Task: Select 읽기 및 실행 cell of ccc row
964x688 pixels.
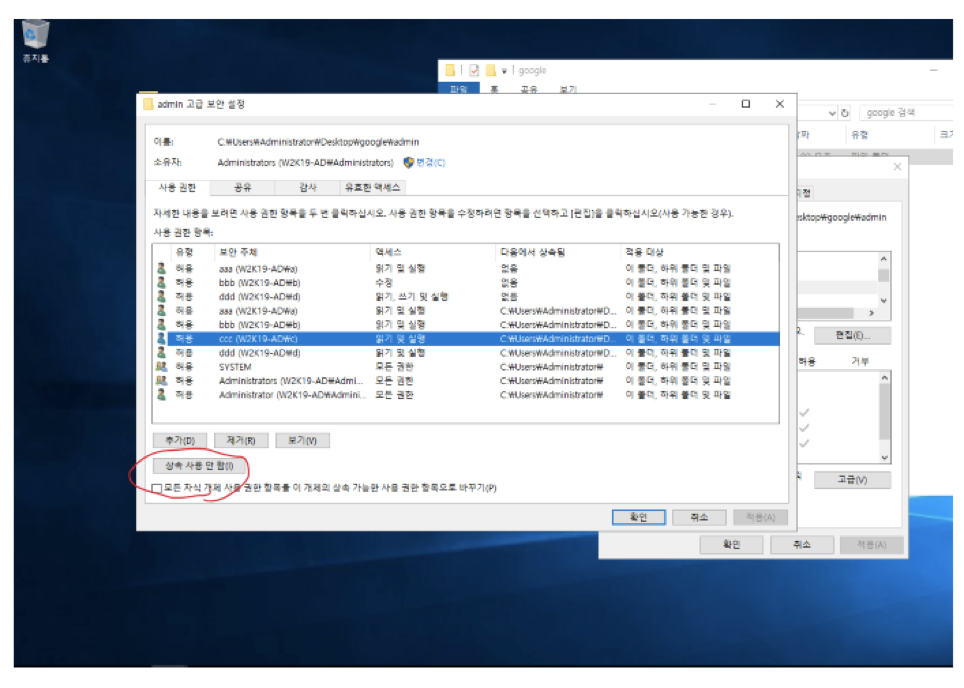Action: [400, 339]
